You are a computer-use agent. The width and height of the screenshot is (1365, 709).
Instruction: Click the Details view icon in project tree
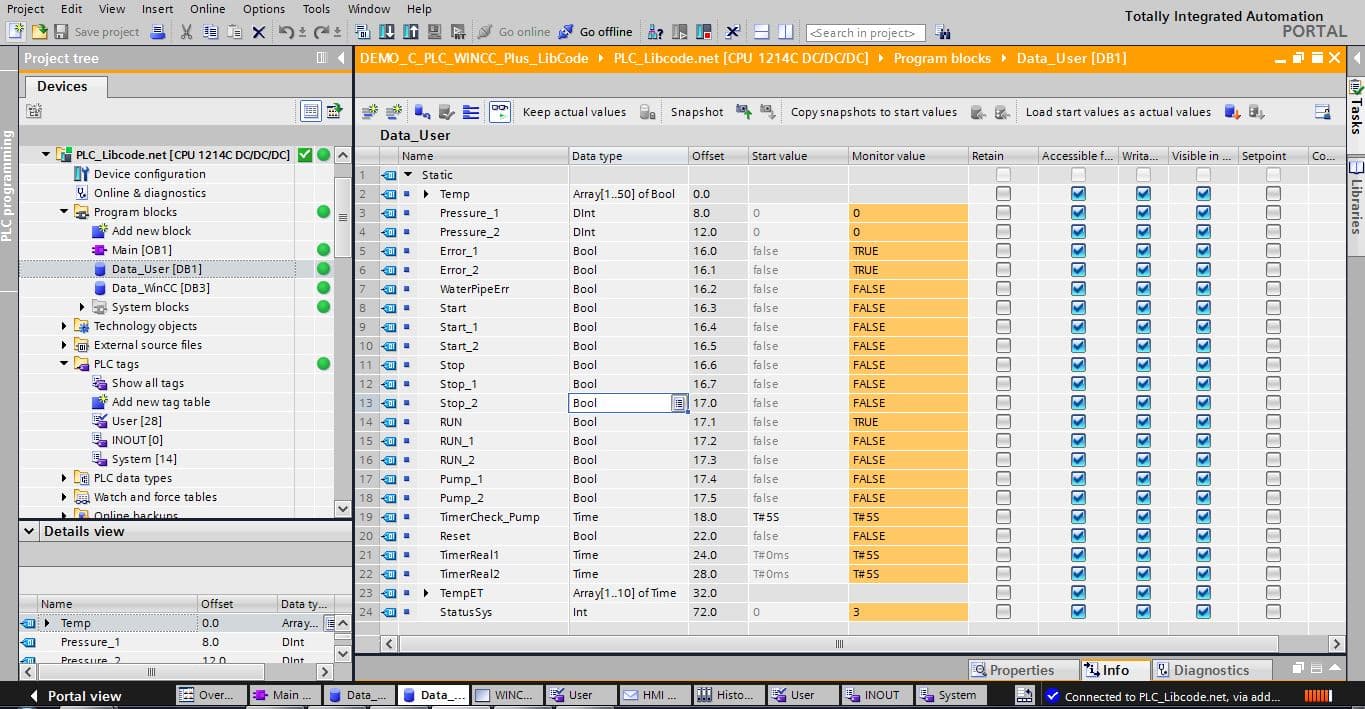311,111
